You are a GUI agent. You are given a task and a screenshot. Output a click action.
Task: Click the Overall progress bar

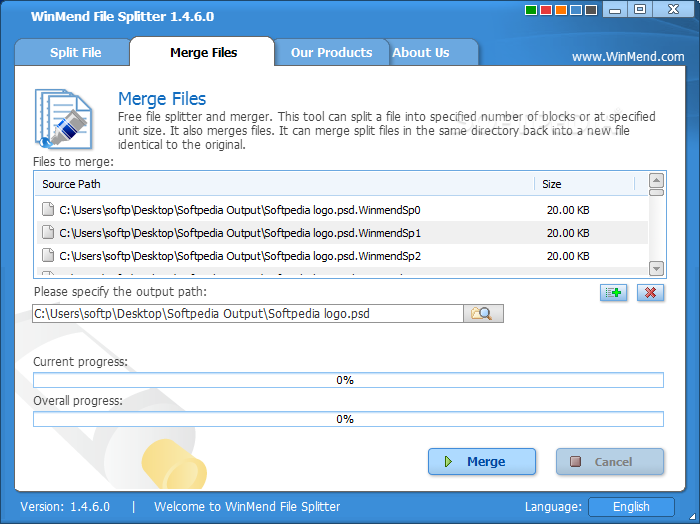pos(348,419)
